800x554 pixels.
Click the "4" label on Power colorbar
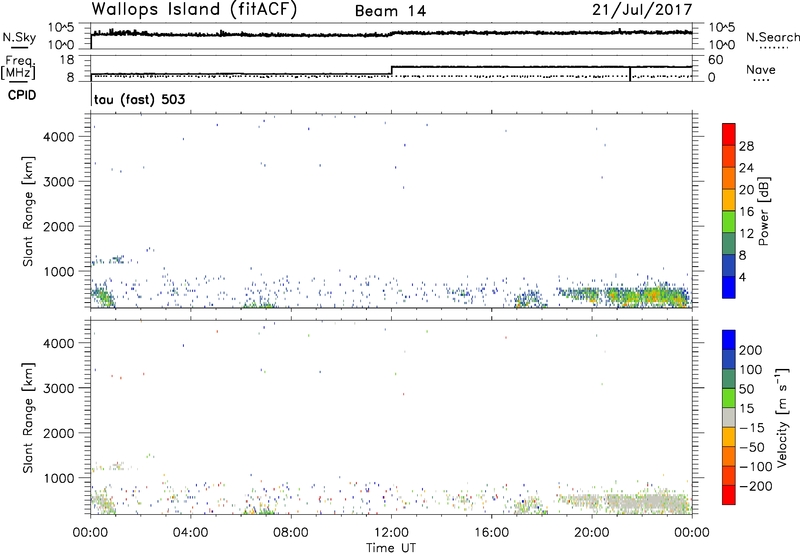pos(743,278)
